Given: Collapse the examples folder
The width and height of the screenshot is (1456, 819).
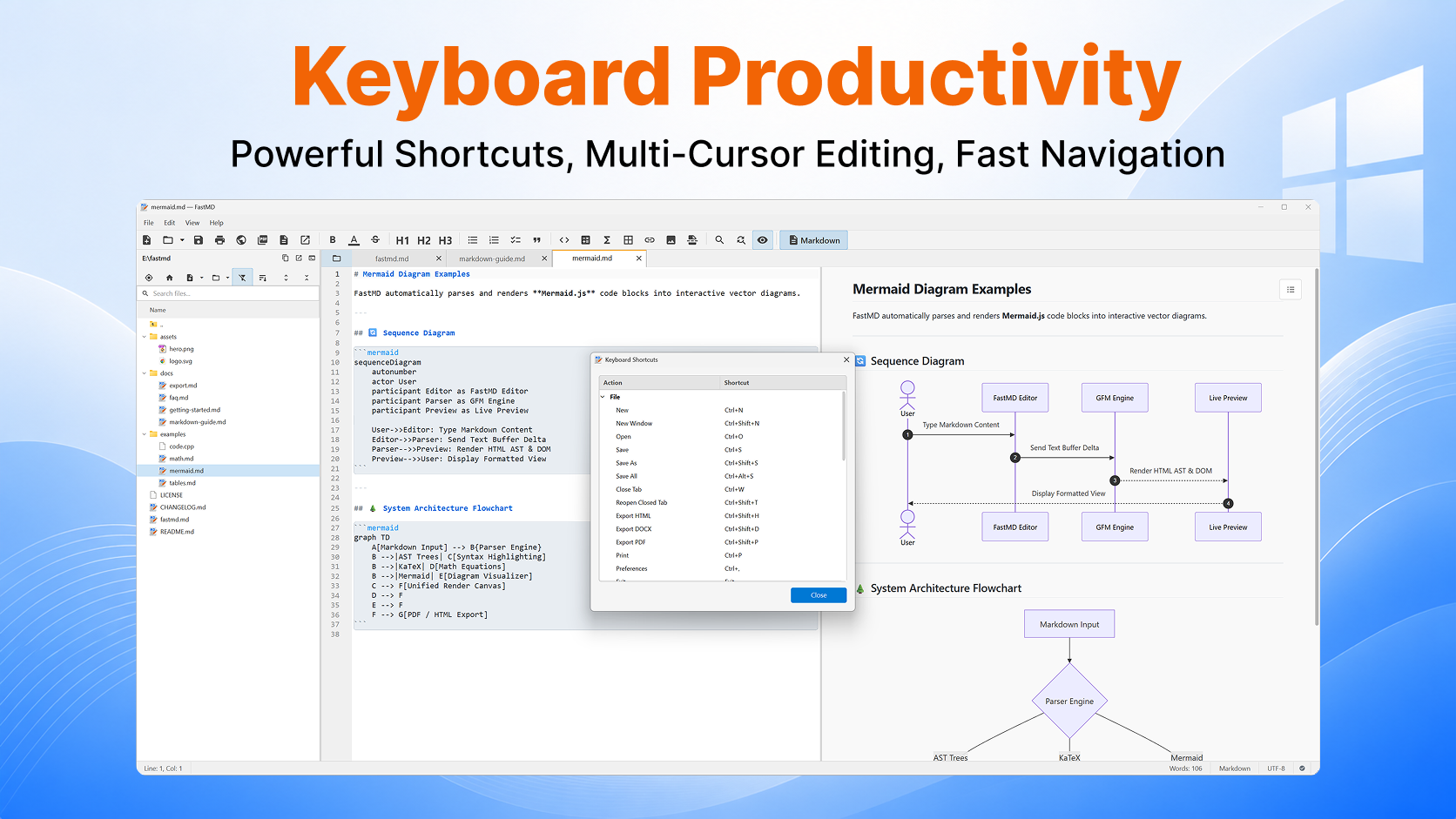Looking at the screenshot, I should click(x=145, y=434).
